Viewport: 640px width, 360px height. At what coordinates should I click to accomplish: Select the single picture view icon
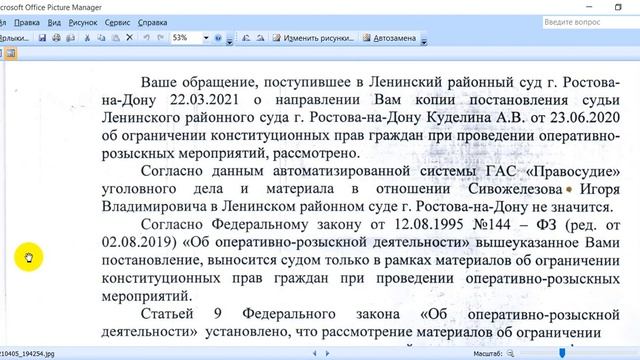click(x=11, y=53)
